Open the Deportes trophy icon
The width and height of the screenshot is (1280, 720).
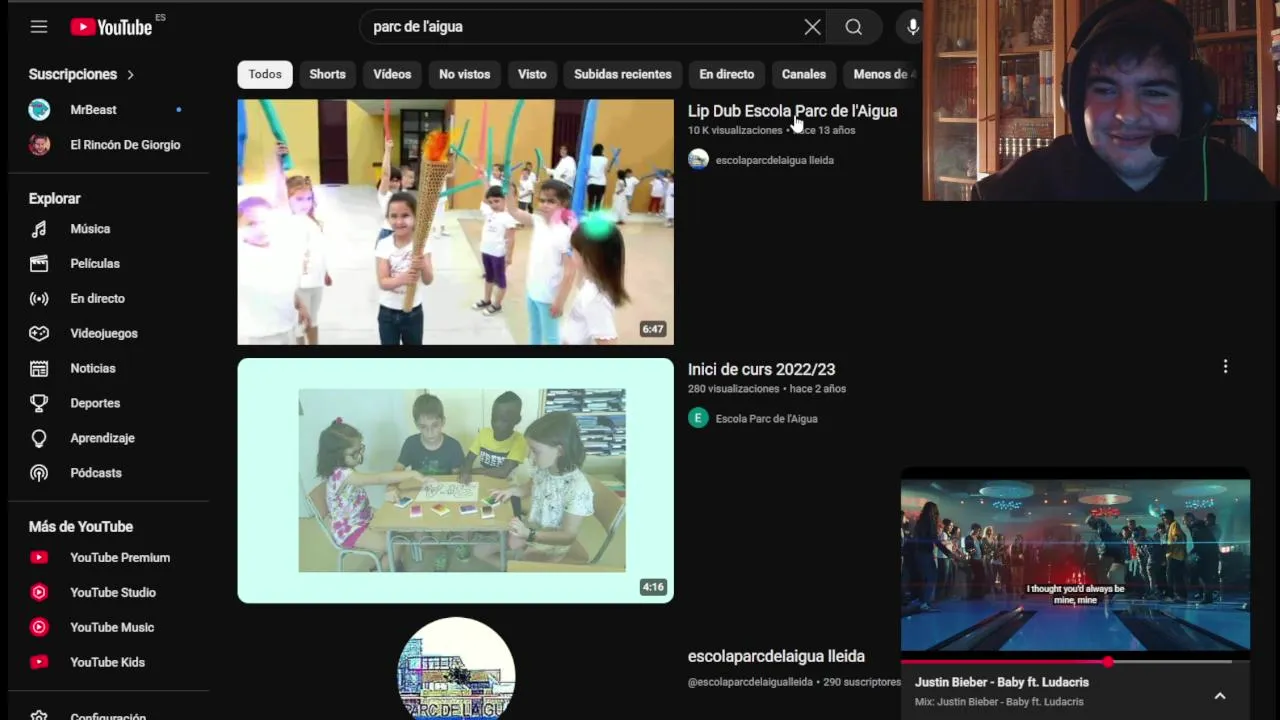[x=39, y=403]
